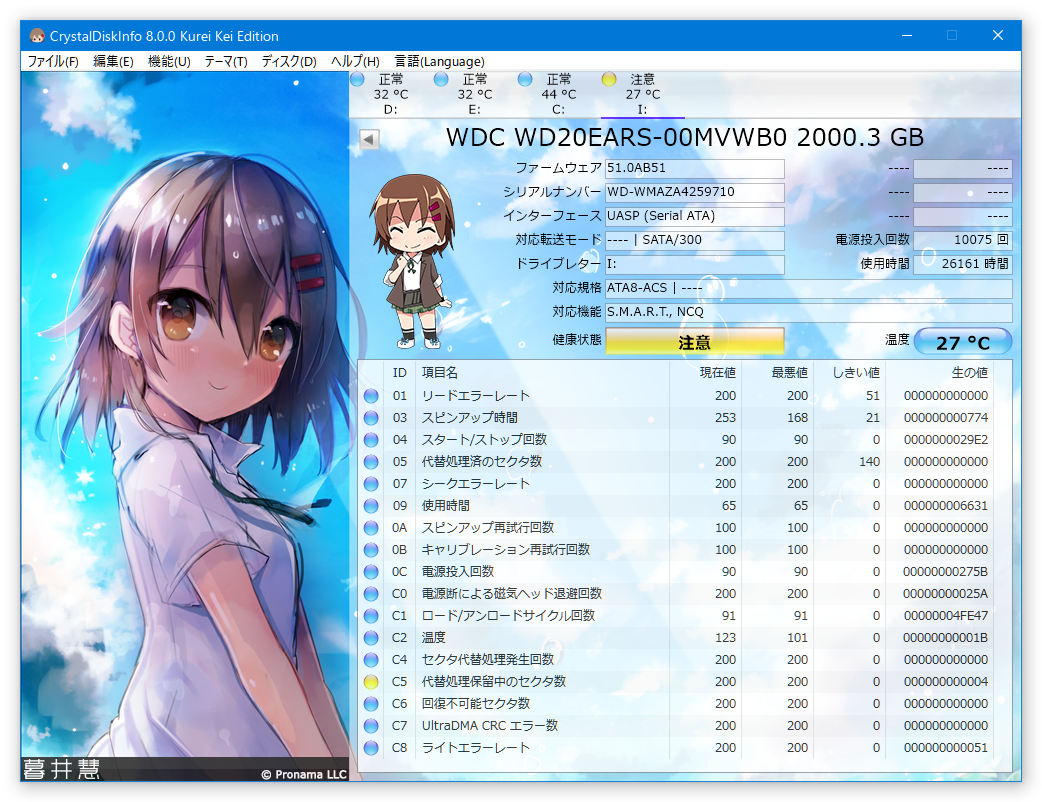Click status orb for attribute C2 温度
The width and height of the screenshot is (1042, 802).
coord(371,638)
